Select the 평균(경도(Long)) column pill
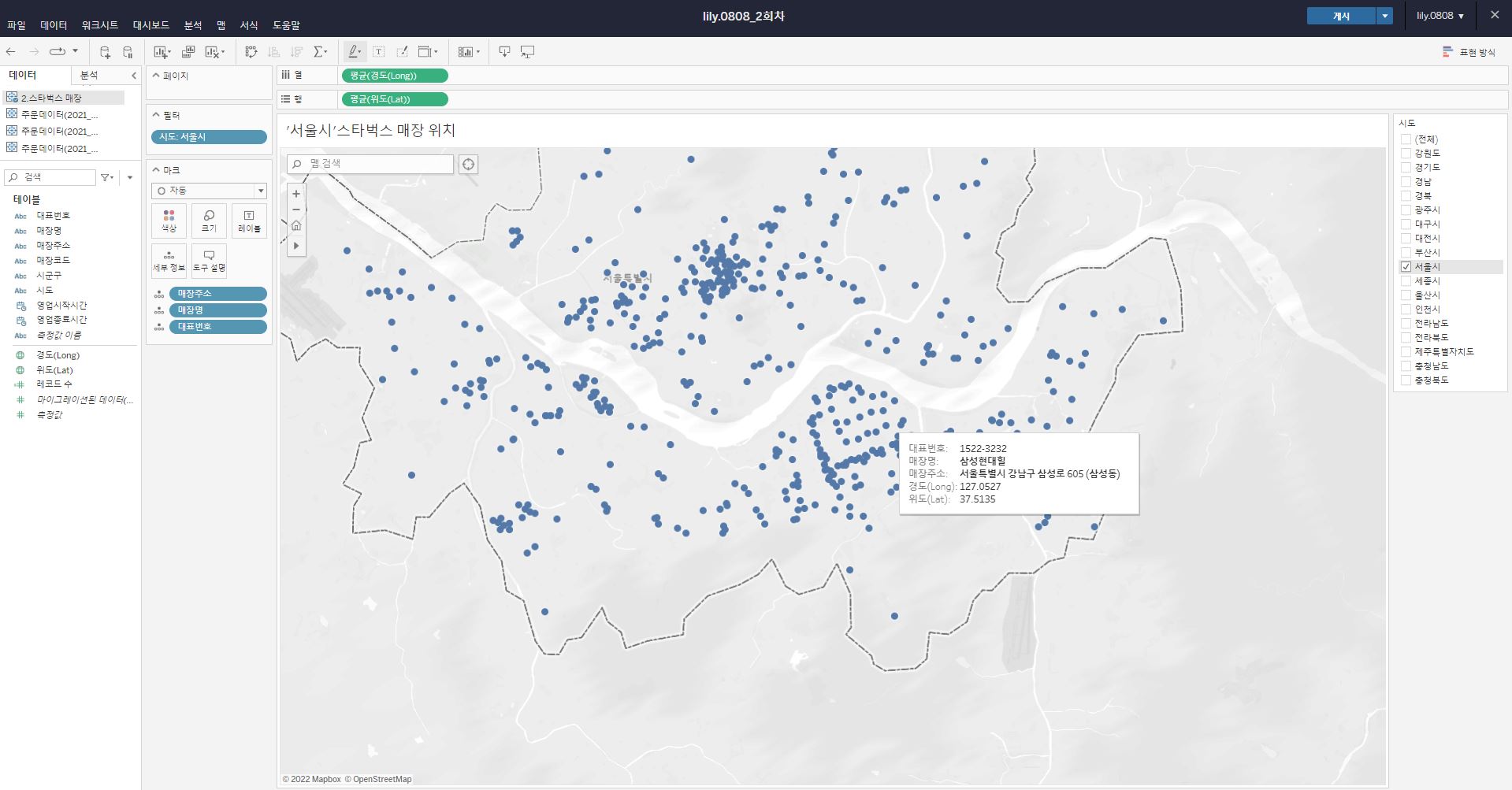1512x790 pixels. tap(394, 76)
